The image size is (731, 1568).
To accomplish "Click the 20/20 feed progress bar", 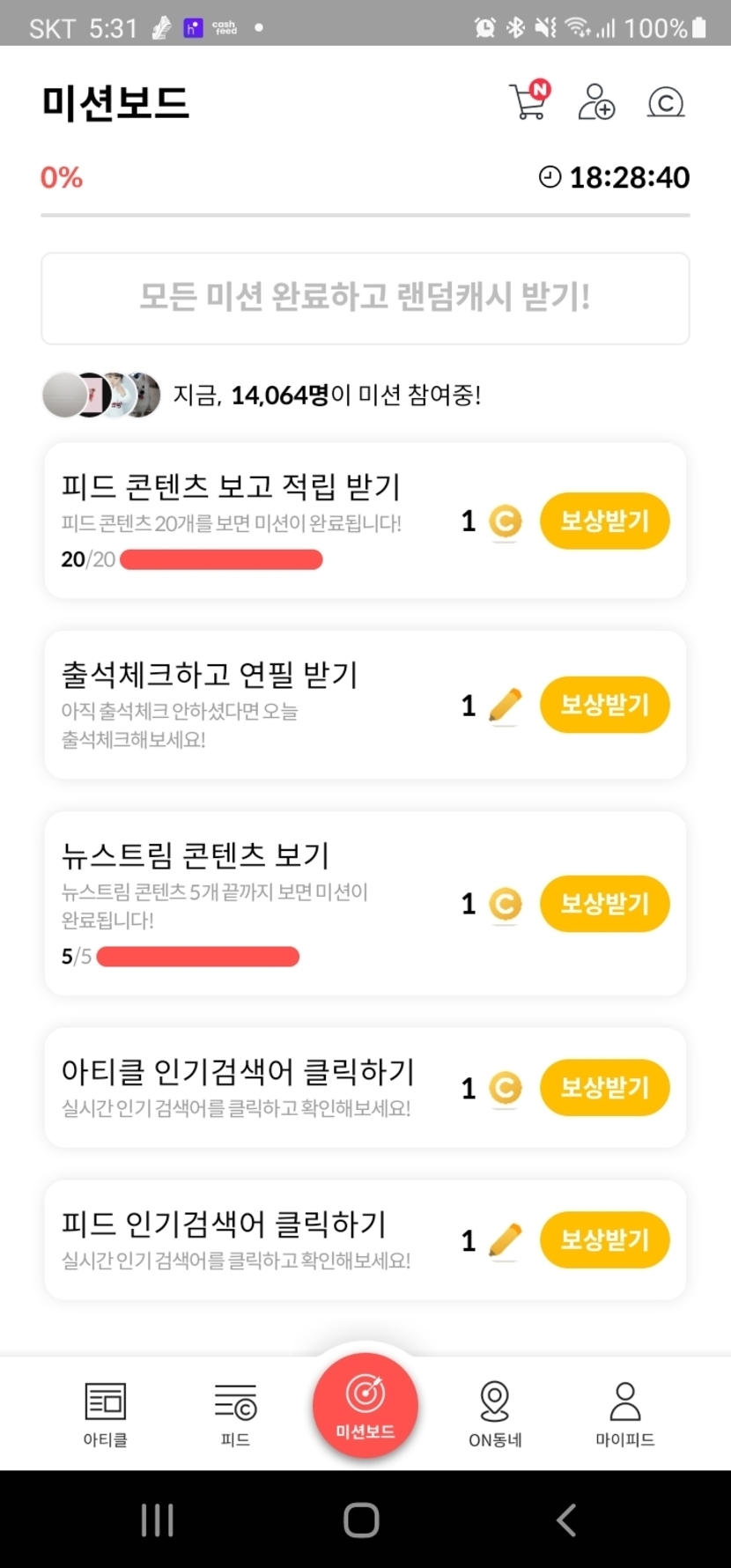I will 221,559.
